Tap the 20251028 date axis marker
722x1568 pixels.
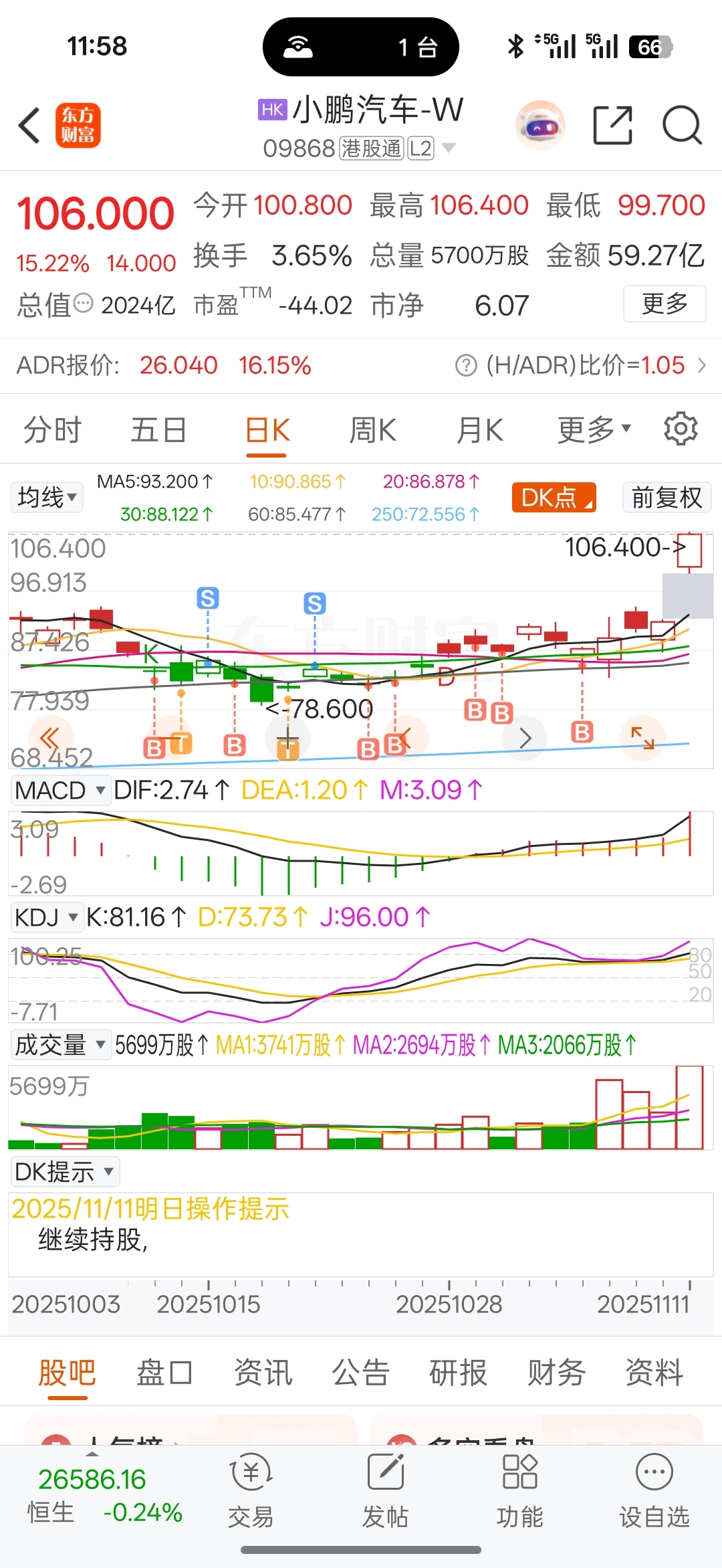449,1304
